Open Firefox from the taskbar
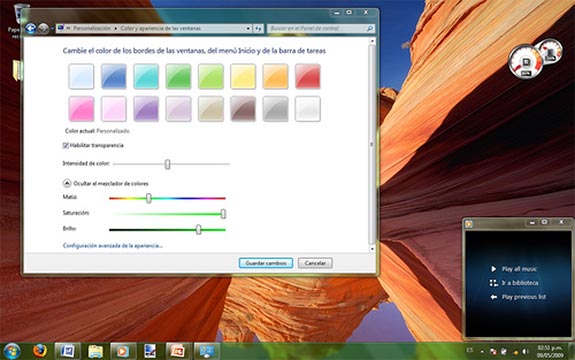This screenshot has height=360, width=575. point(40,351)
